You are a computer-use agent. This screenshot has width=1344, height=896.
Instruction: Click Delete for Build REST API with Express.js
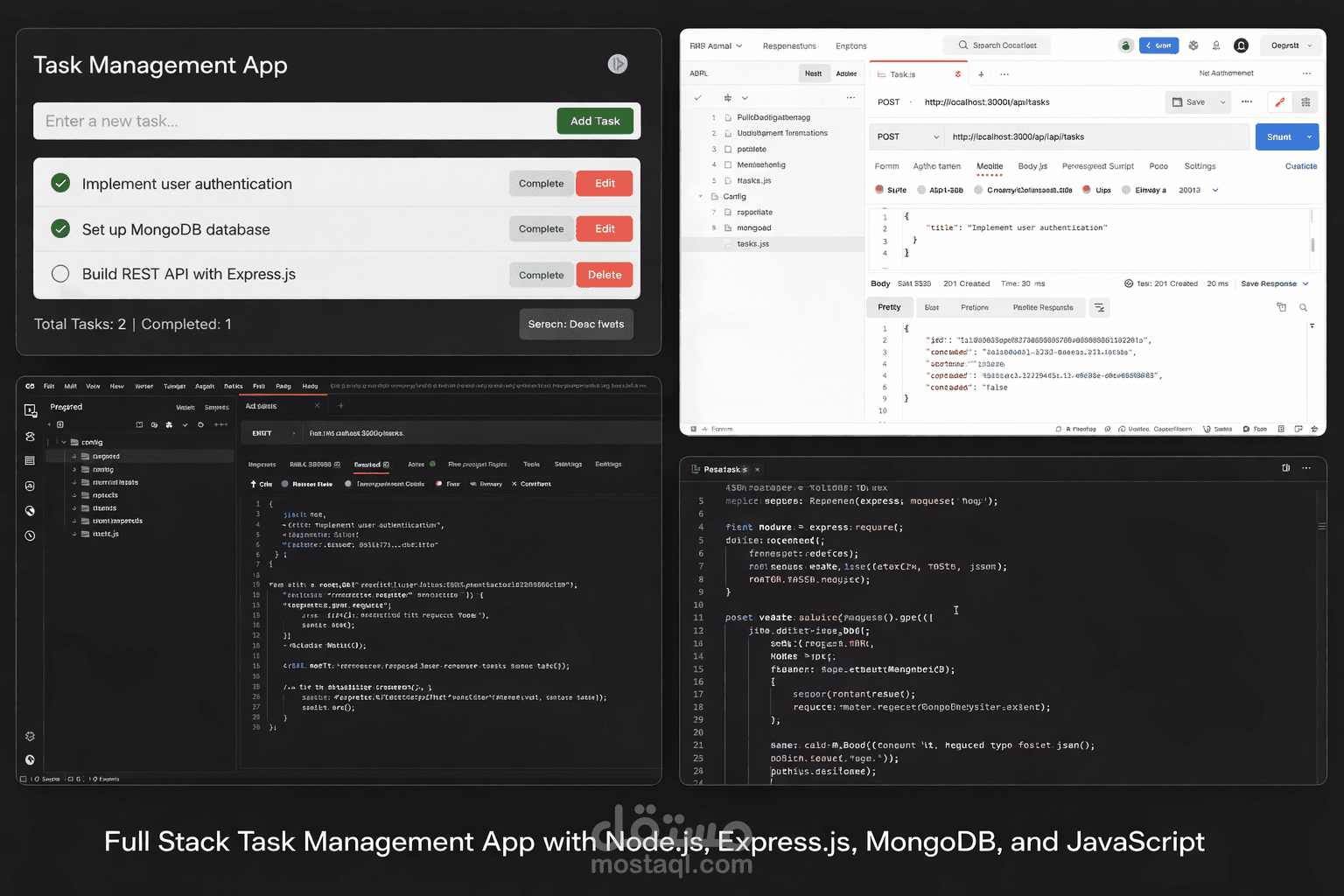[x=605, y=275]
